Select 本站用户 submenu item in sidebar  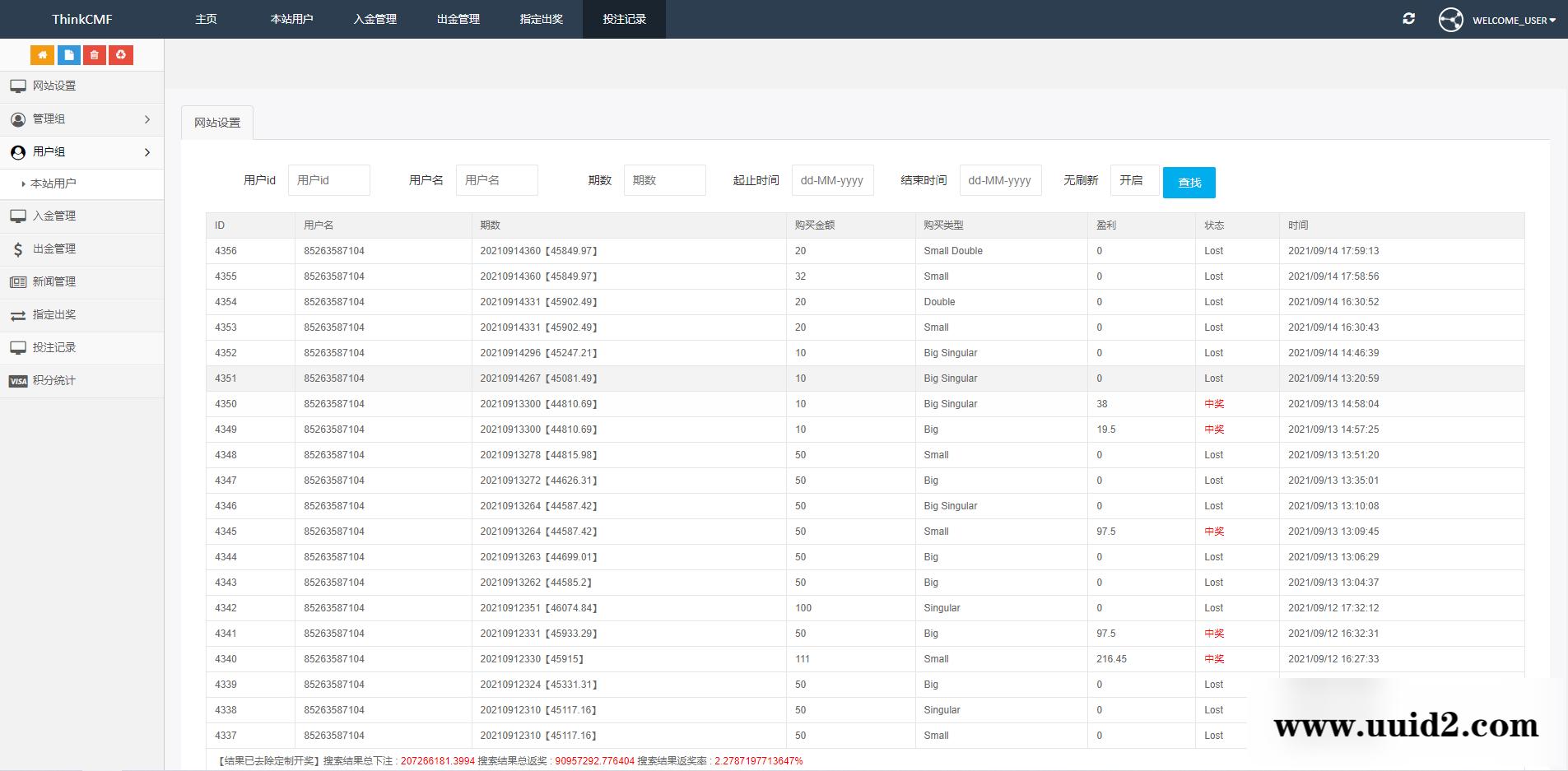tap(54, 183)
